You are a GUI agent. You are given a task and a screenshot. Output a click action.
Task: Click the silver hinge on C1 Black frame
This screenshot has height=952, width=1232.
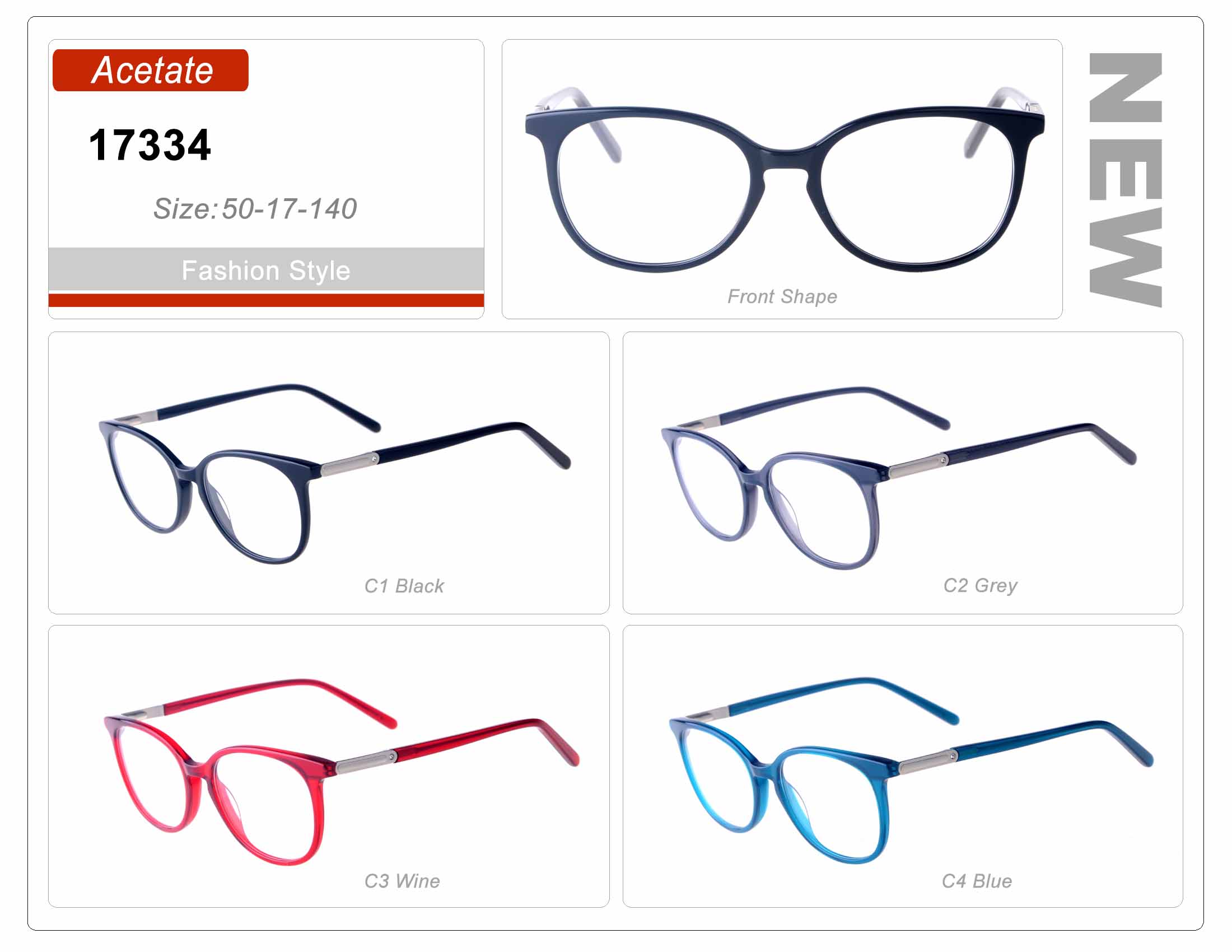[x=350, y=465]
